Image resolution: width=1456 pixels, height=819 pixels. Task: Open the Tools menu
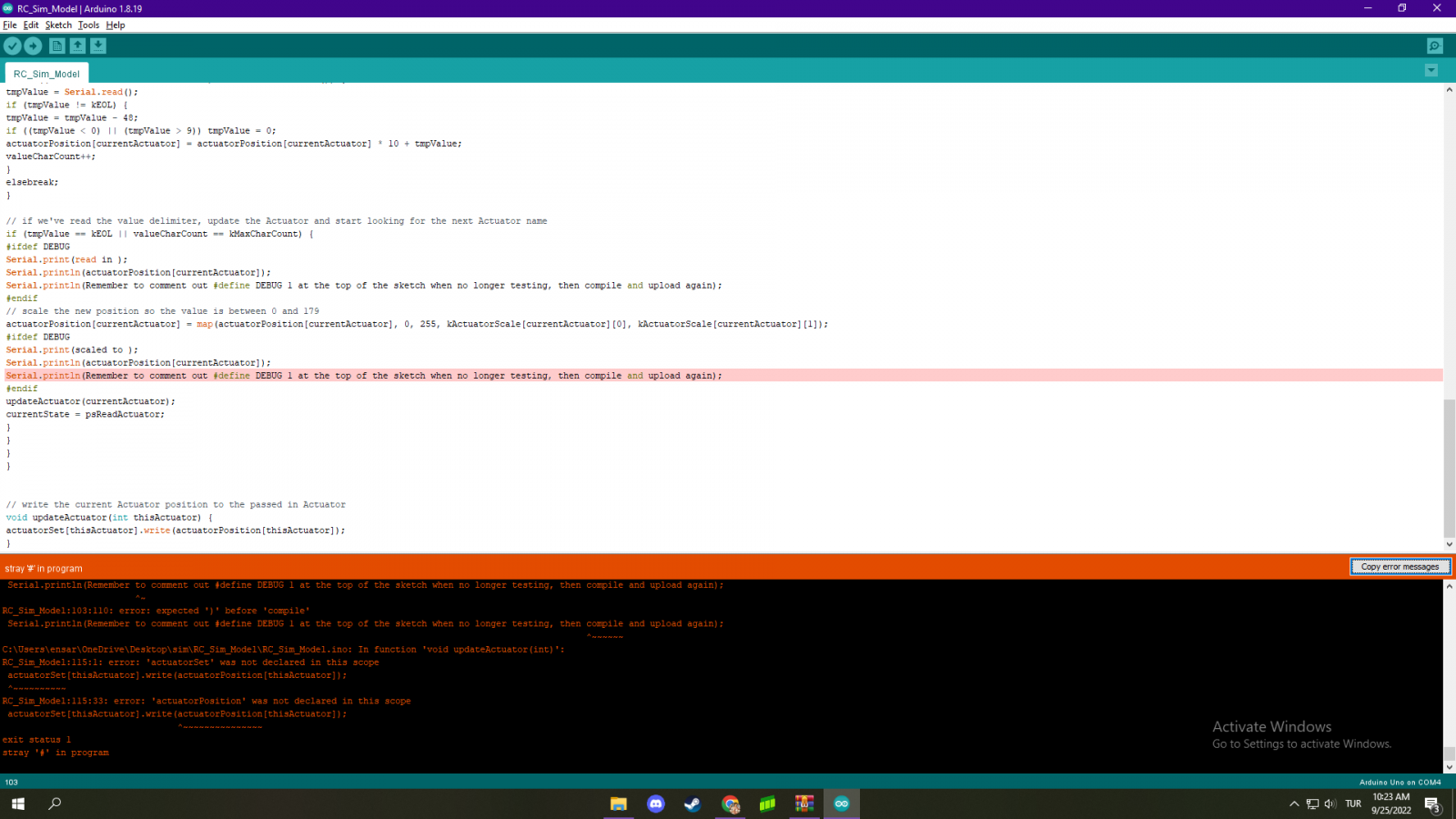click(x=88, y=25)
